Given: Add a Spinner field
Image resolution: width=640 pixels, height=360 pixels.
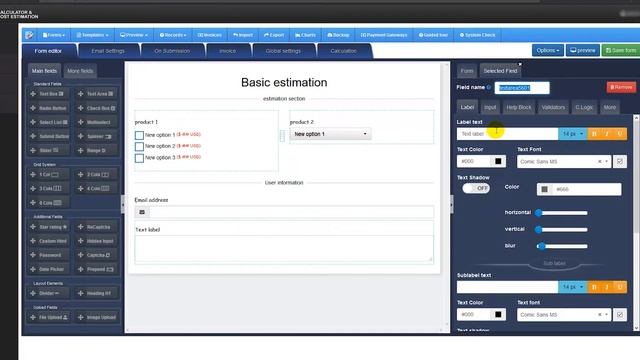Looking at the screenshot, I should click(x=97, y=136).
